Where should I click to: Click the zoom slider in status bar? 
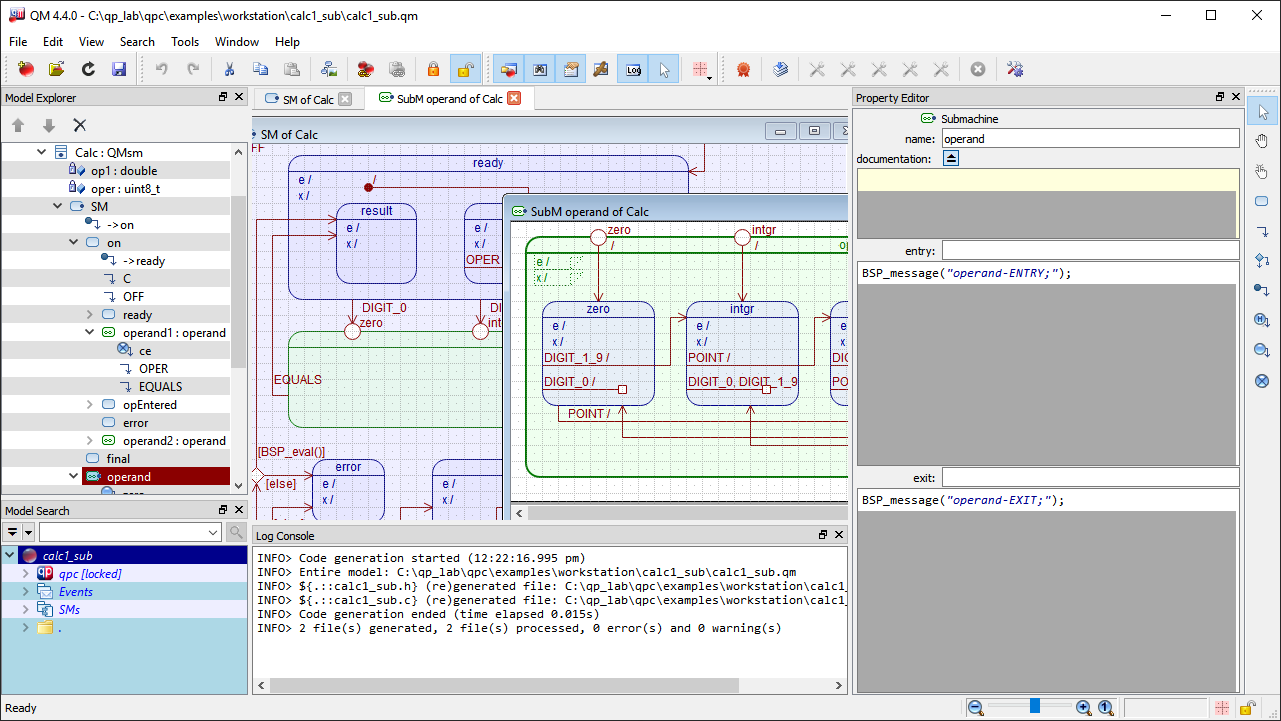click(1035, 707)
